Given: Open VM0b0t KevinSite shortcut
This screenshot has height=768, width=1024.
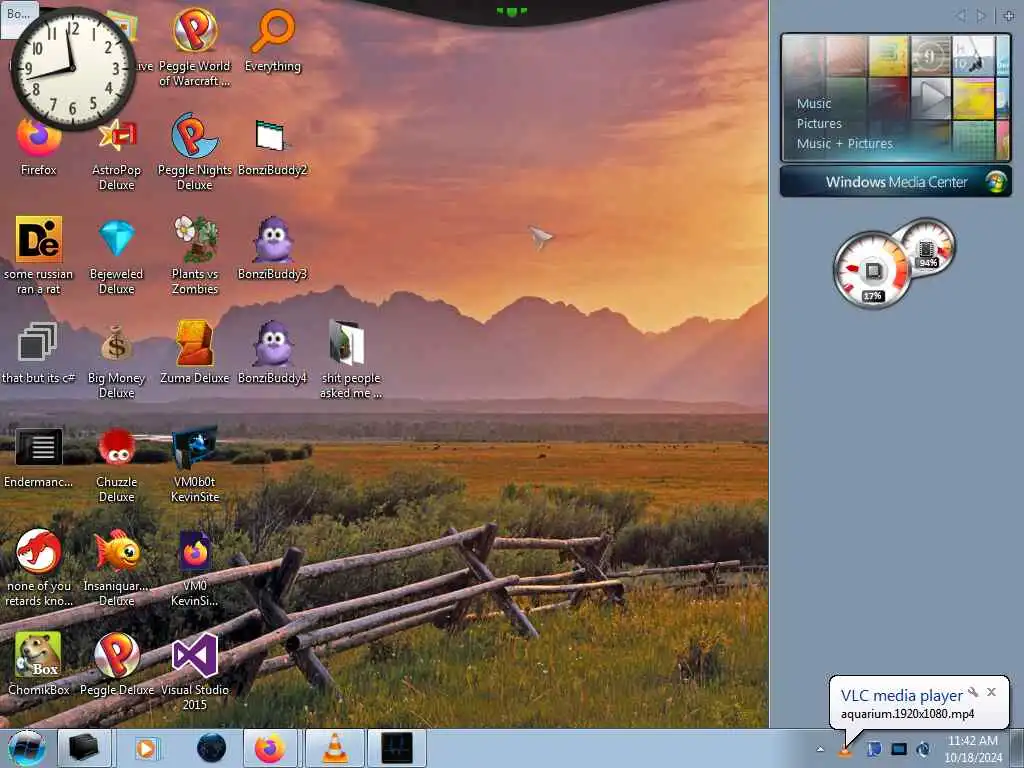Looking at the screenshot, I should coord(195,464).
